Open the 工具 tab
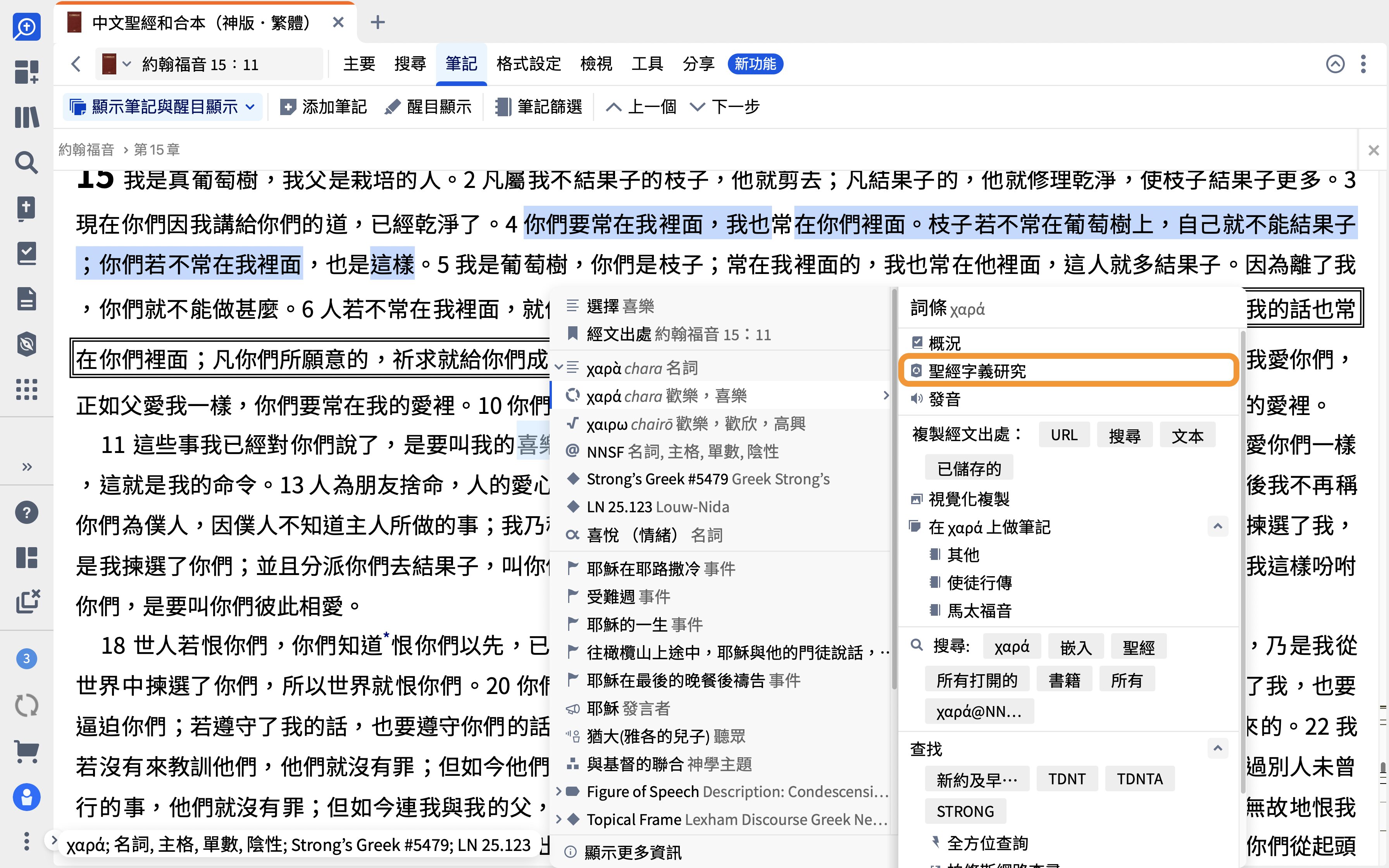This screenshot has height=868, width=1389. [x=648, y=64]
